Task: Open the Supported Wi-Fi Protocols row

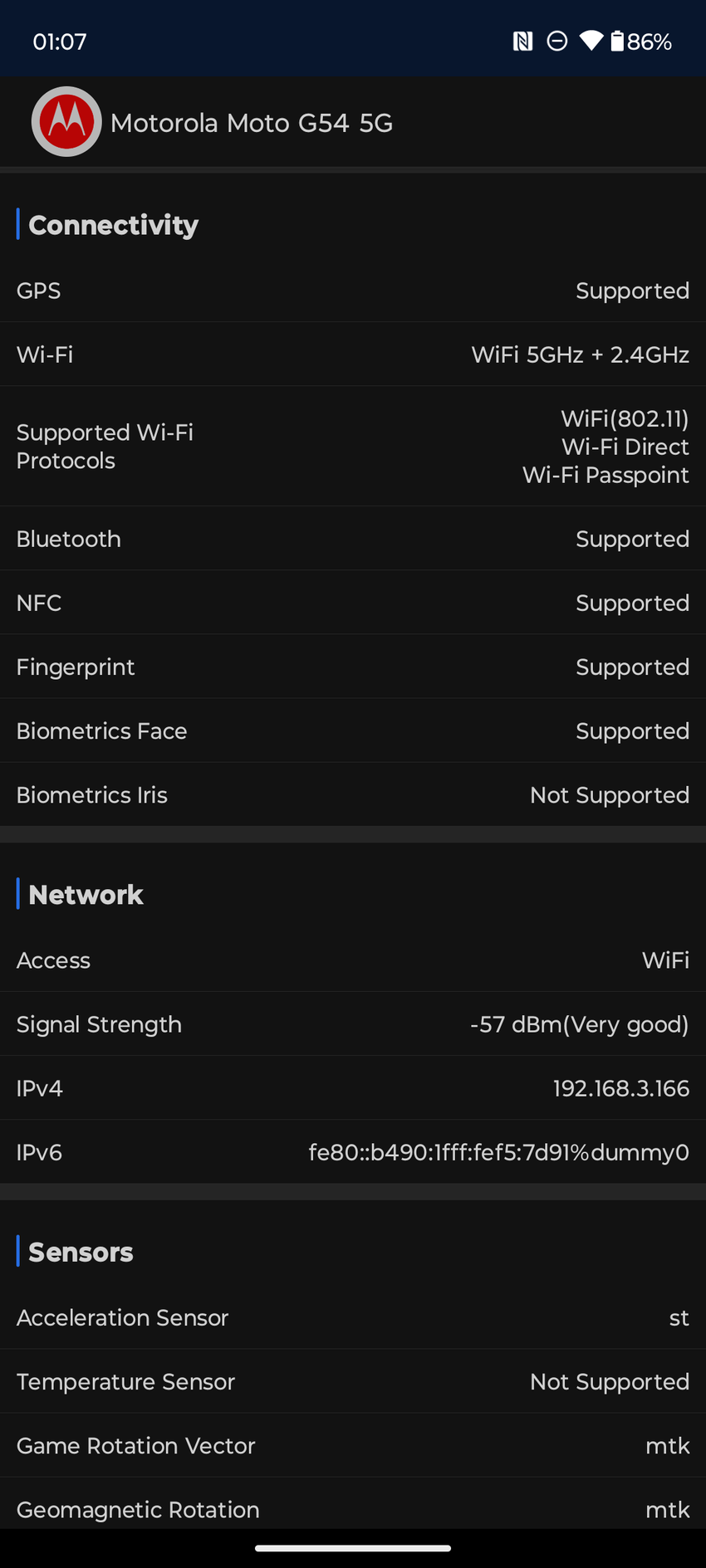Action: click(x=353, y=447)
